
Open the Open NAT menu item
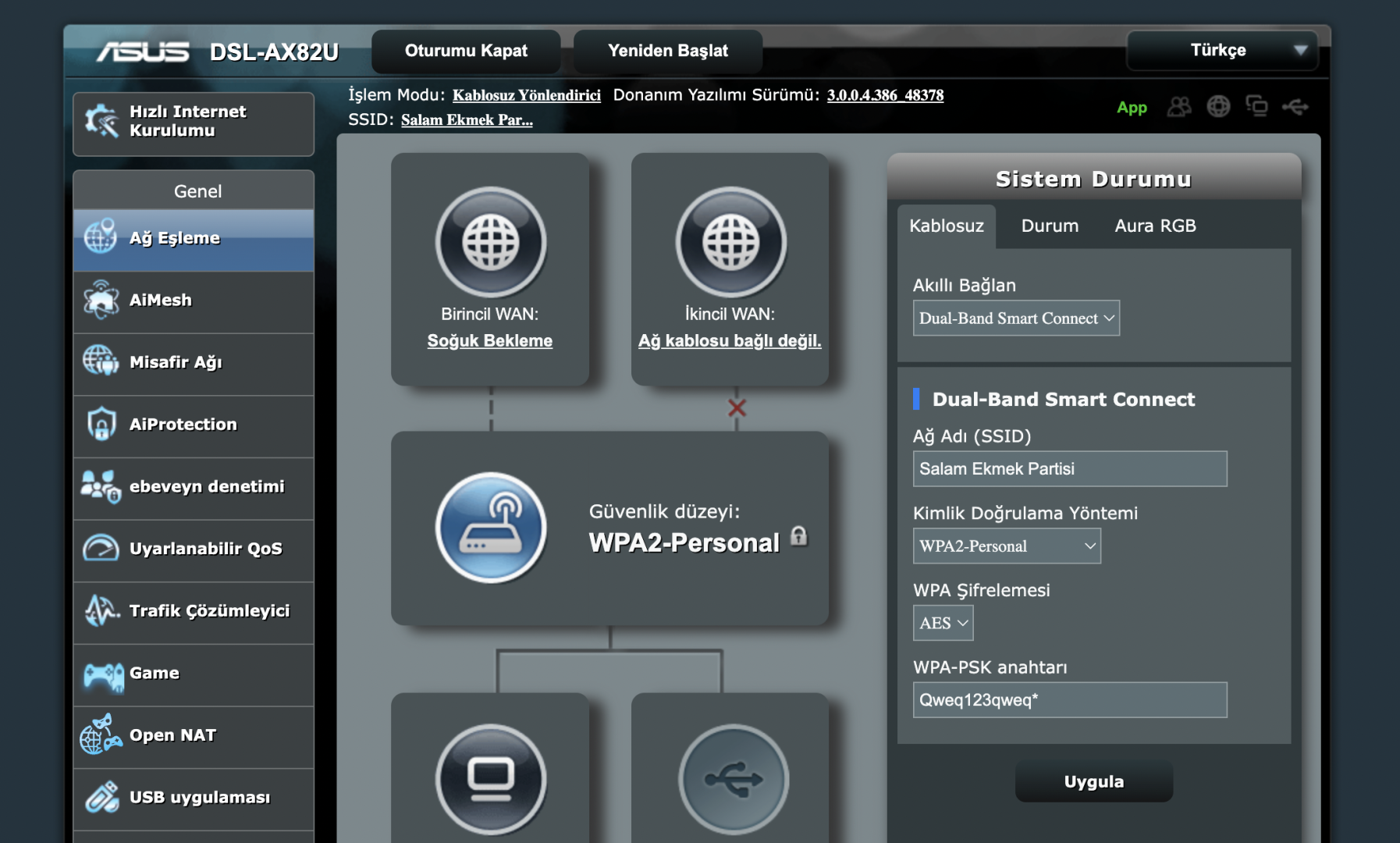point(194,736)
